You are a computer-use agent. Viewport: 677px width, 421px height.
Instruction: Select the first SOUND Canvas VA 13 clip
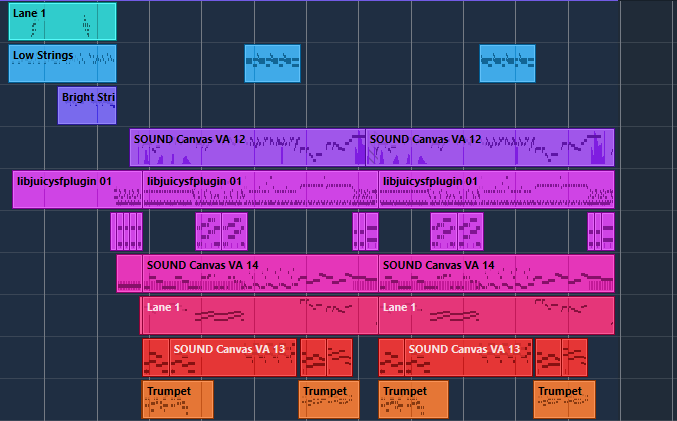click(233, 358)
